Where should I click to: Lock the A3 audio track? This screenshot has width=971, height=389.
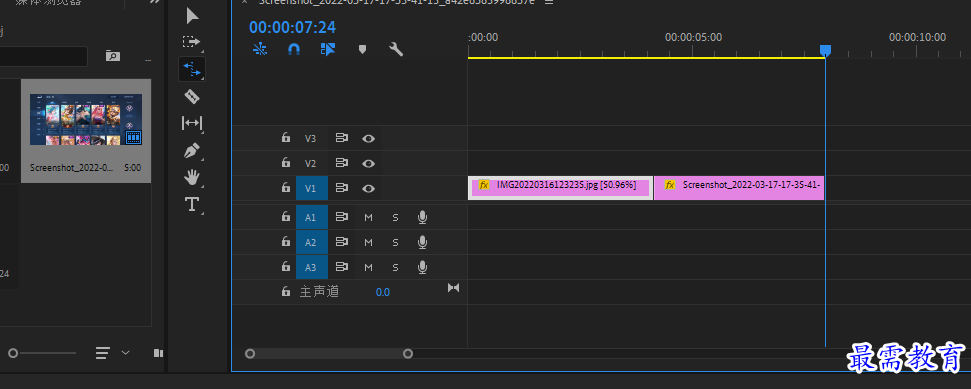click(285, 266)
